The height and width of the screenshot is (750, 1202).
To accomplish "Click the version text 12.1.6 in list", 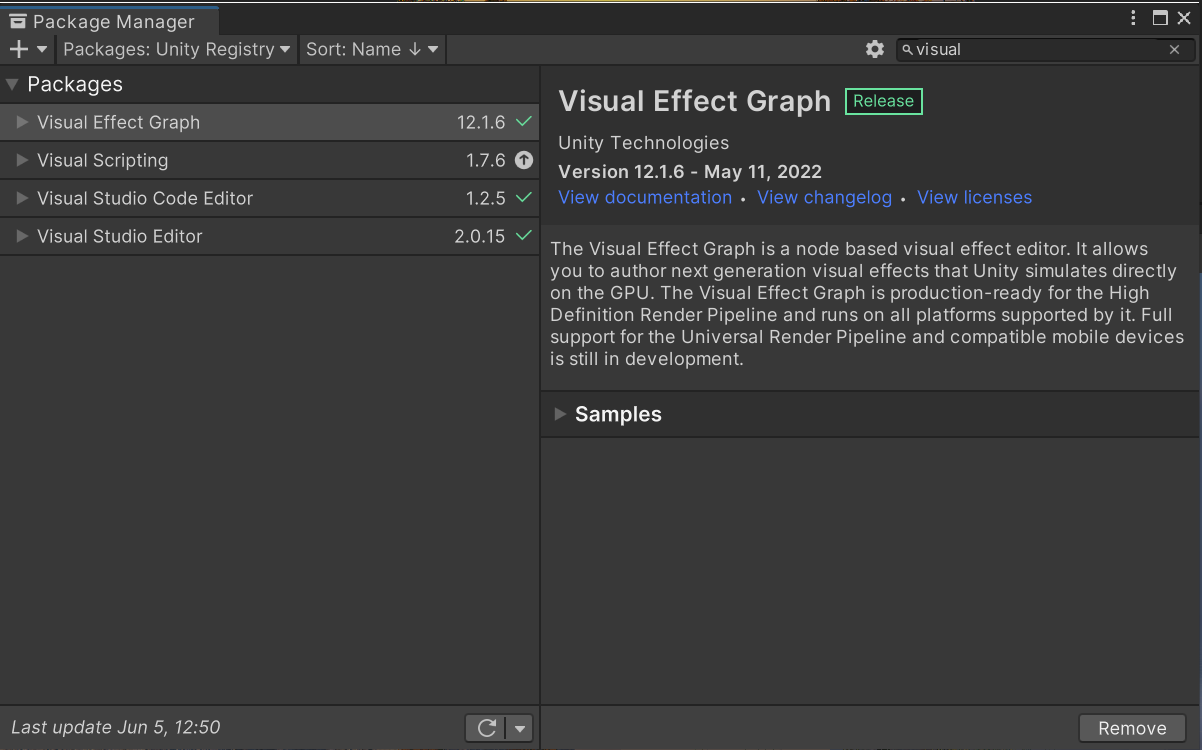I will [x=481, y=122].
